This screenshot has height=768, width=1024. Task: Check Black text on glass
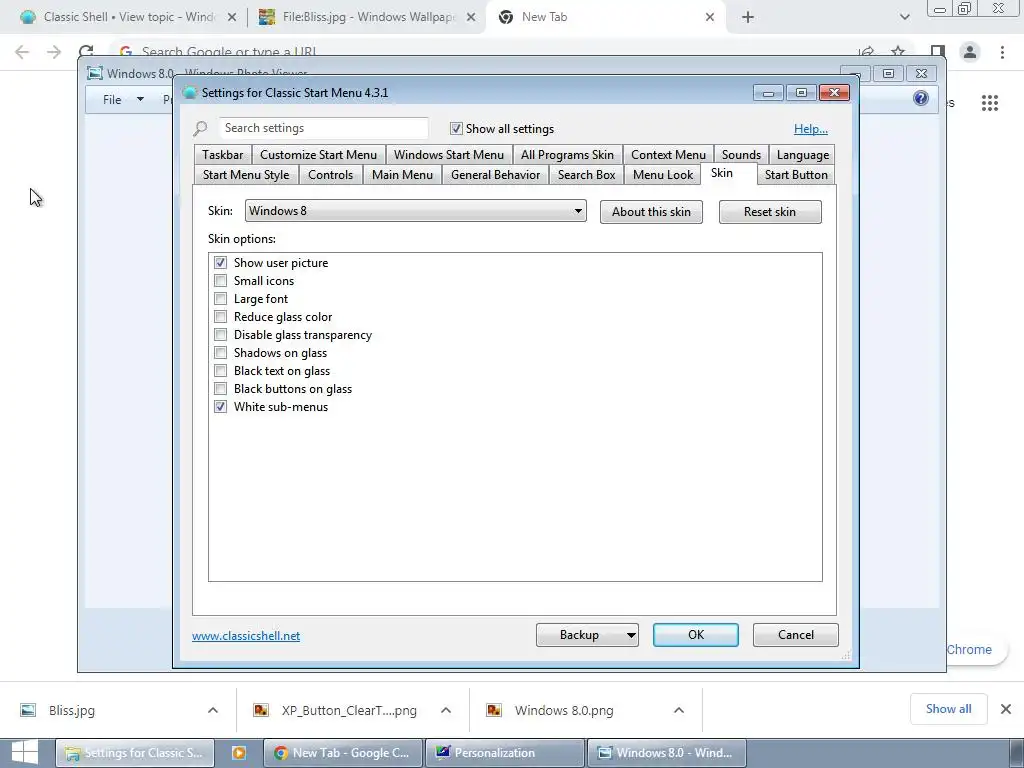click(221, 371)
